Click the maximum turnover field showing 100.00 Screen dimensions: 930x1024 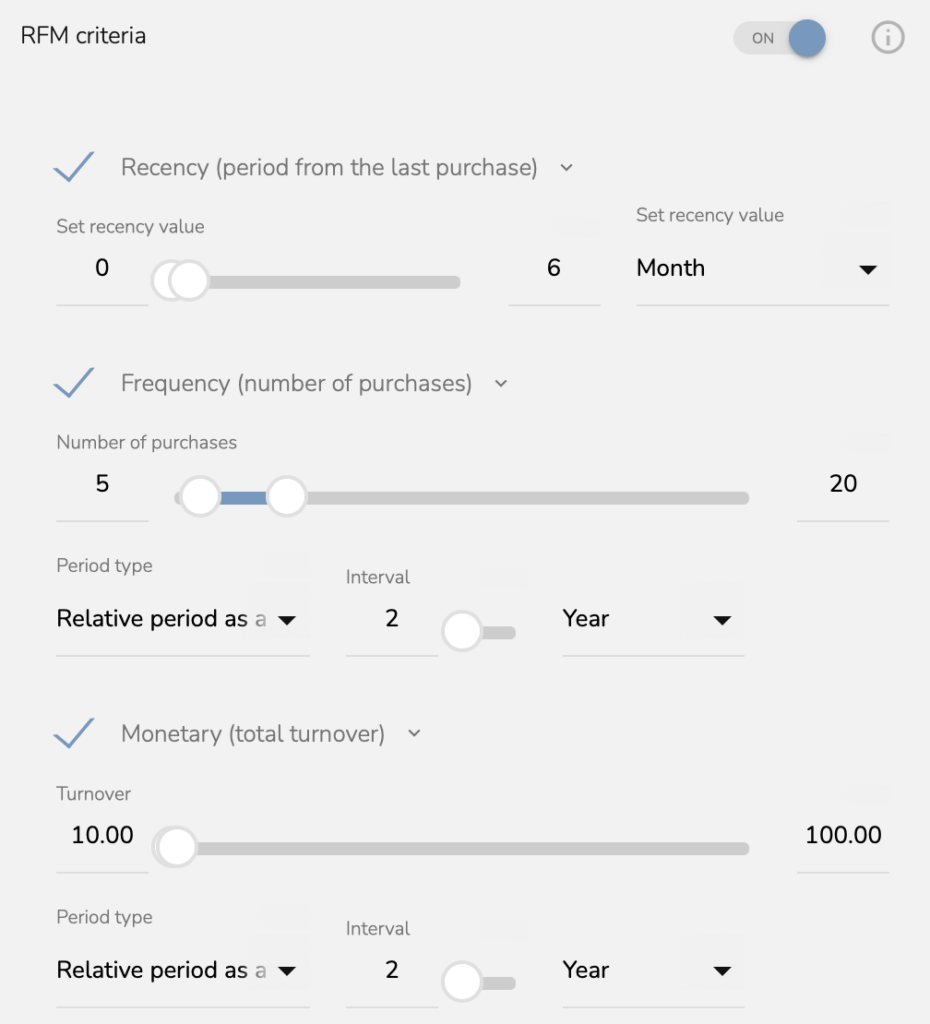843,835
